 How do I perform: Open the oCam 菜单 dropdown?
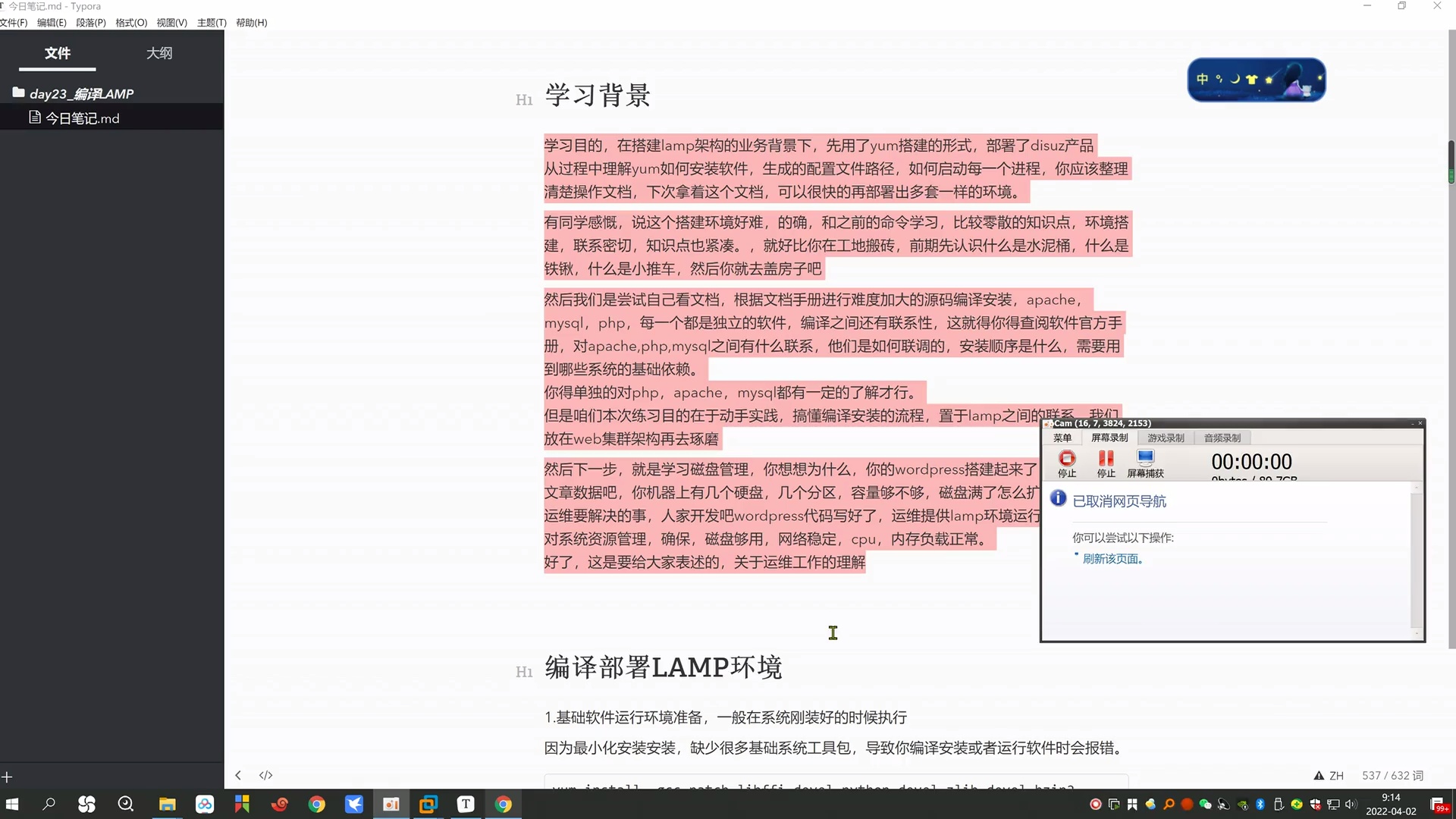coord(1062,438)
